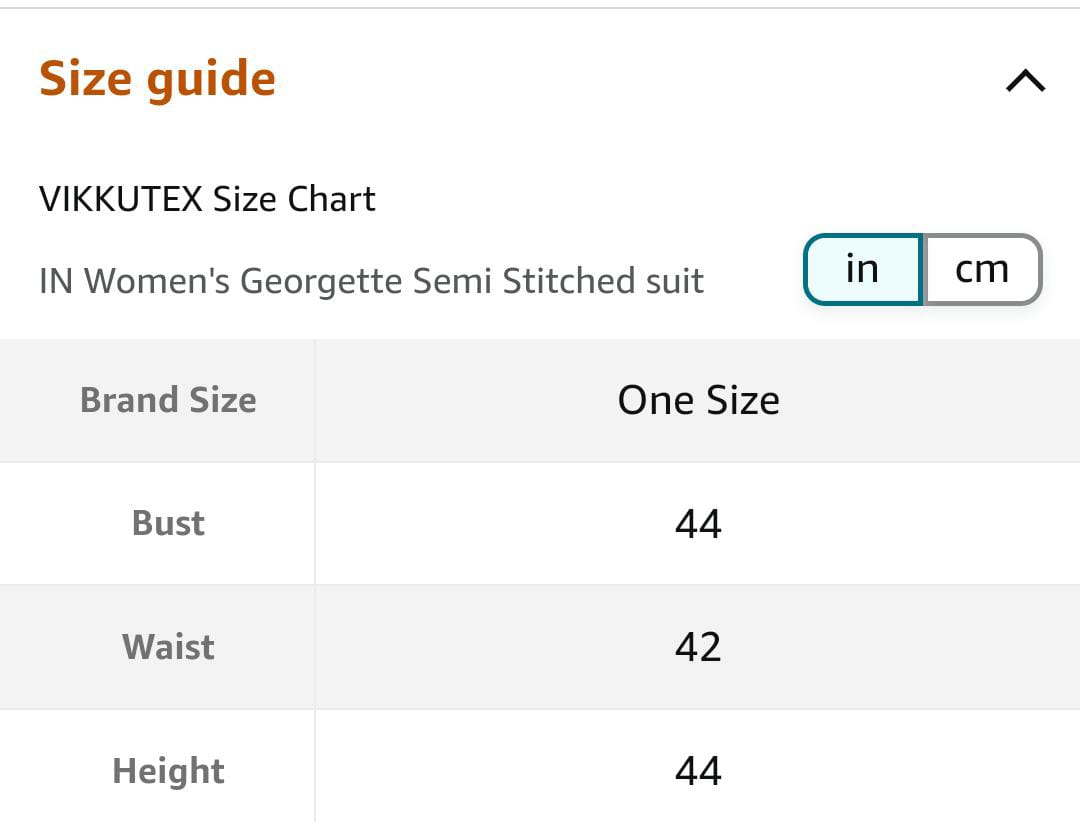Click the Size guide heading

[157, 79]
